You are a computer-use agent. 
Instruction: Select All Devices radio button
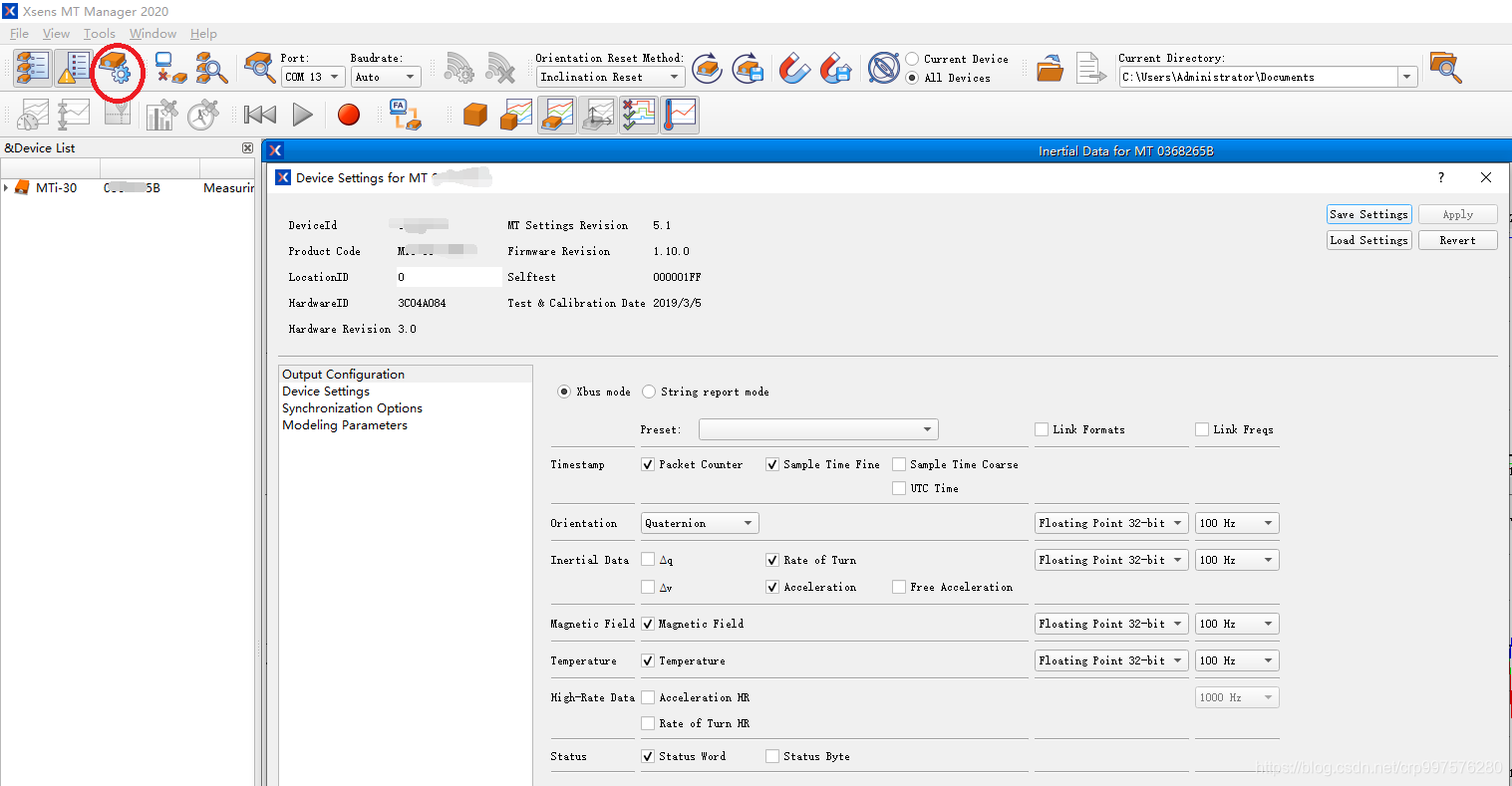912,78
